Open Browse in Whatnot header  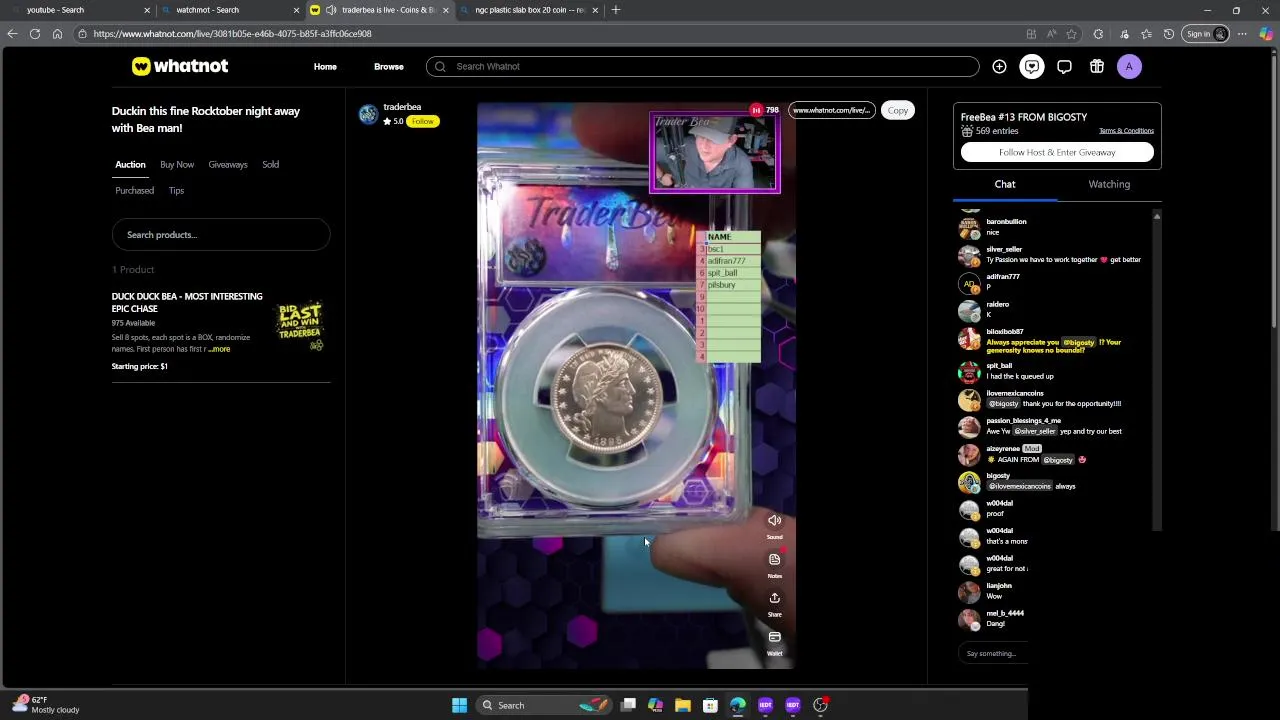(x=389, y=66)
